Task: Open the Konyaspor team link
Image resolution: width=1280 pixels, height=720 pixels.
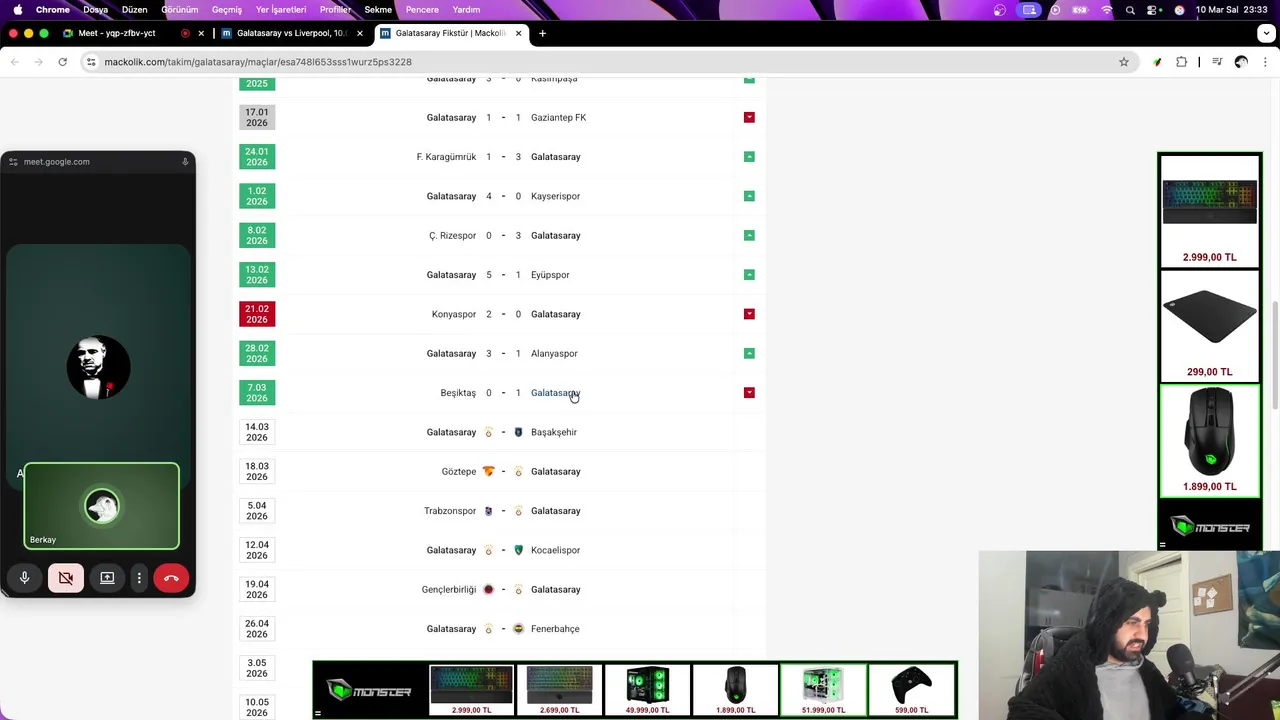Action: point(454,314)
